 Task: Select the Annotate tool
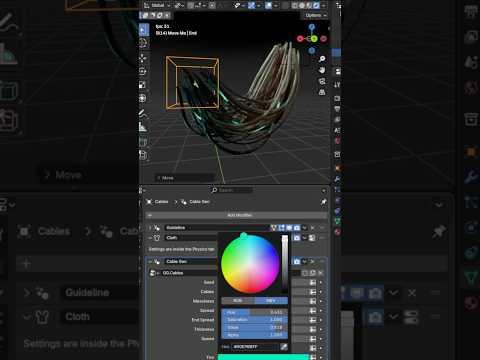coord(143,113)
